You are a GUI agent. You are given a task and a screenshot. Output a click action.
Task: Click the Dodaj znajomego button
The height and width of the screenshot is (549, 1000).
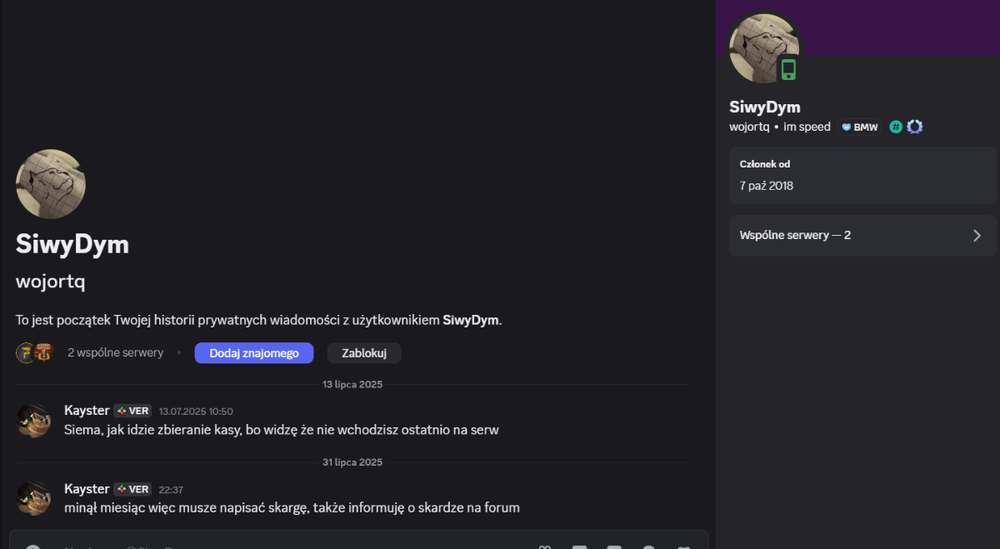click(x=254, y=353)
